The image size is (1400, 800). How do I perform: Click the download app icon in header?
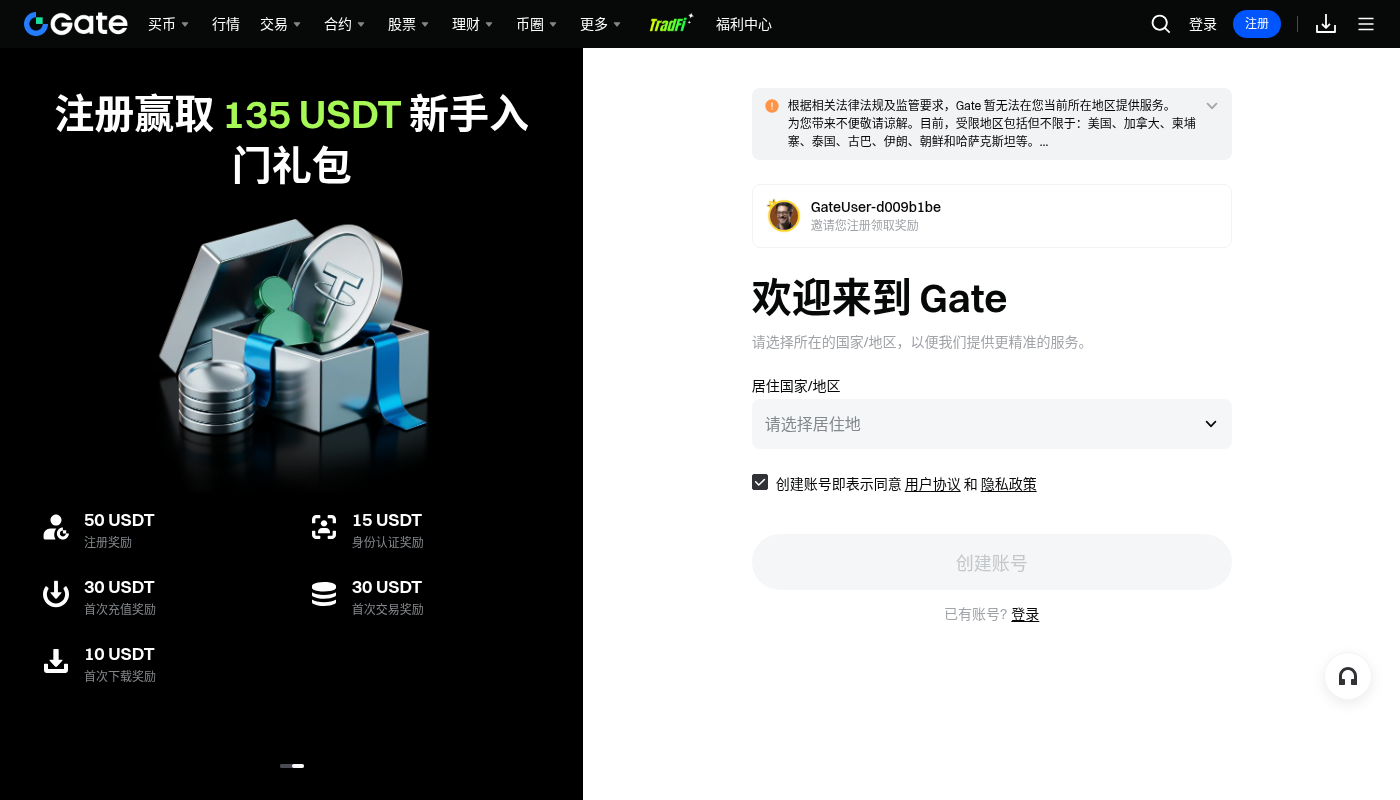click(x=1326, y=24)
